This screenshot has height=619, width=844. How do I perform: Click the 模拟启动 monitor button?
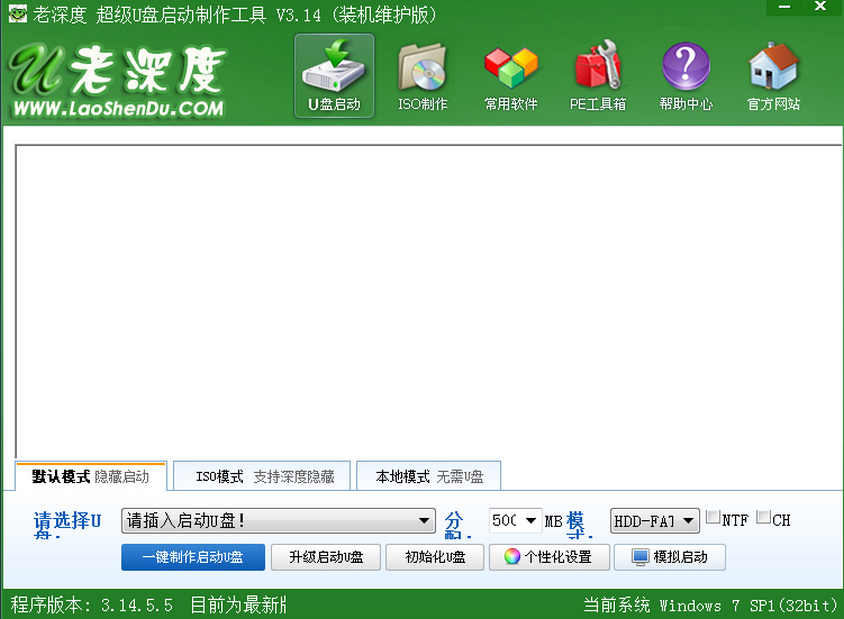pyautogui.click(x=670, y=557)
